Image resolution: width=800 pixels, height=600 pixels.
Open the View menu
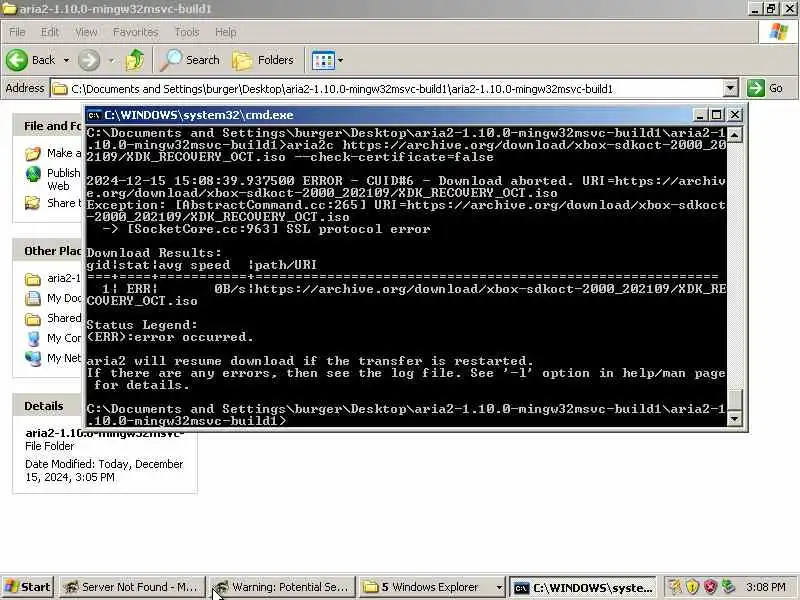[x=86, y=32]
